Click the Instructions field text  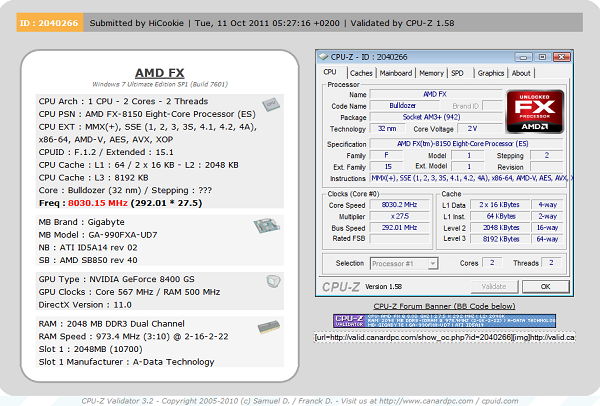[471, 178]
